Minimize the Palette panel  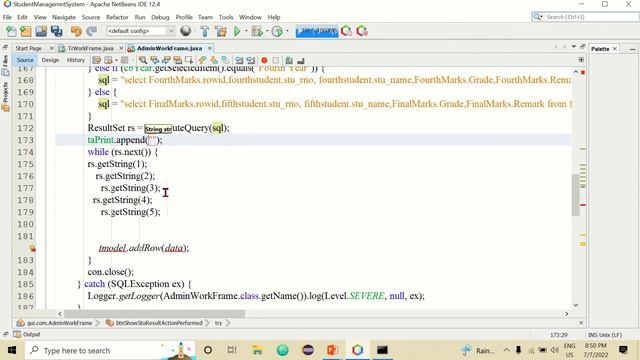(x=632, y=49)
